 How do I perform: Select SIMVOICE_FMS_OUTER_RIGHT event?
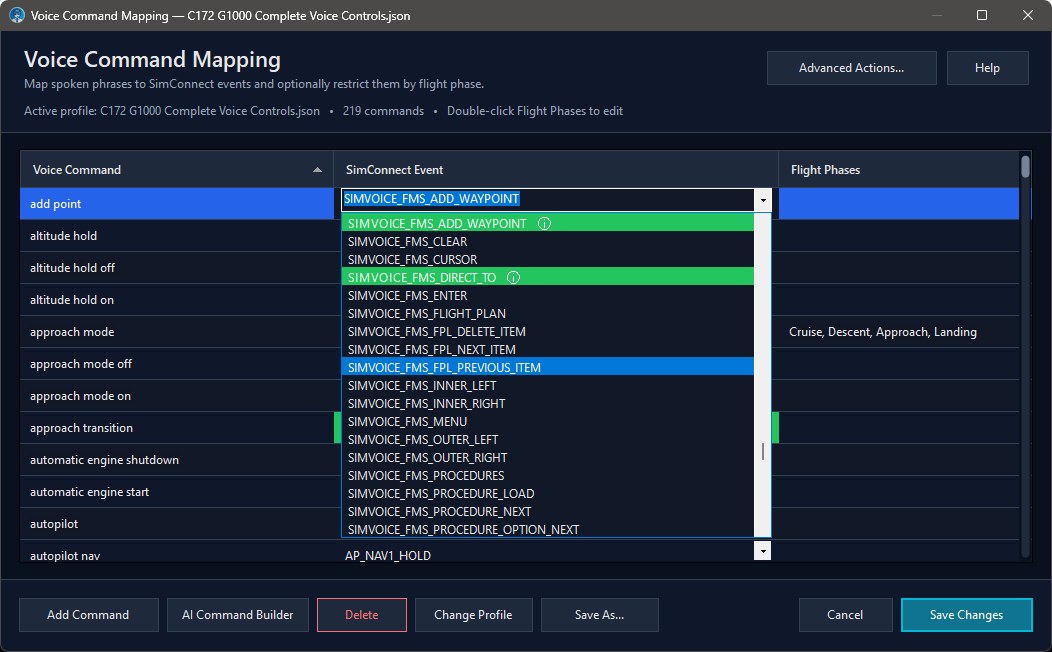[x=547, y=458]
